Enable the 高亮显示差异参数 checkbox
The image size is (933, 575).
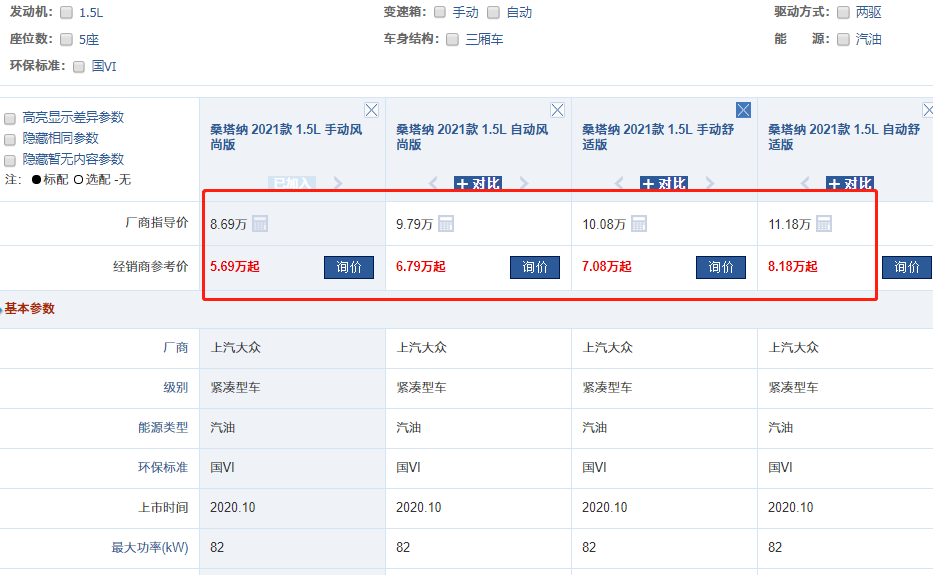pos(10,118)
